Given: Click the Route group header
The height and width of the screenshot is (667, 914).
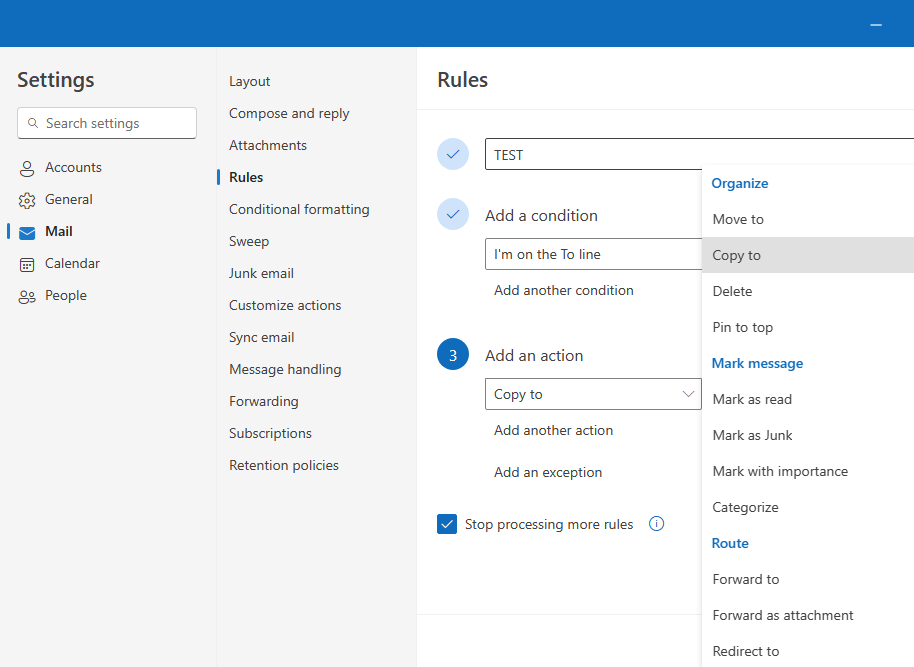Looking at the screenshot, I should 730,543.
